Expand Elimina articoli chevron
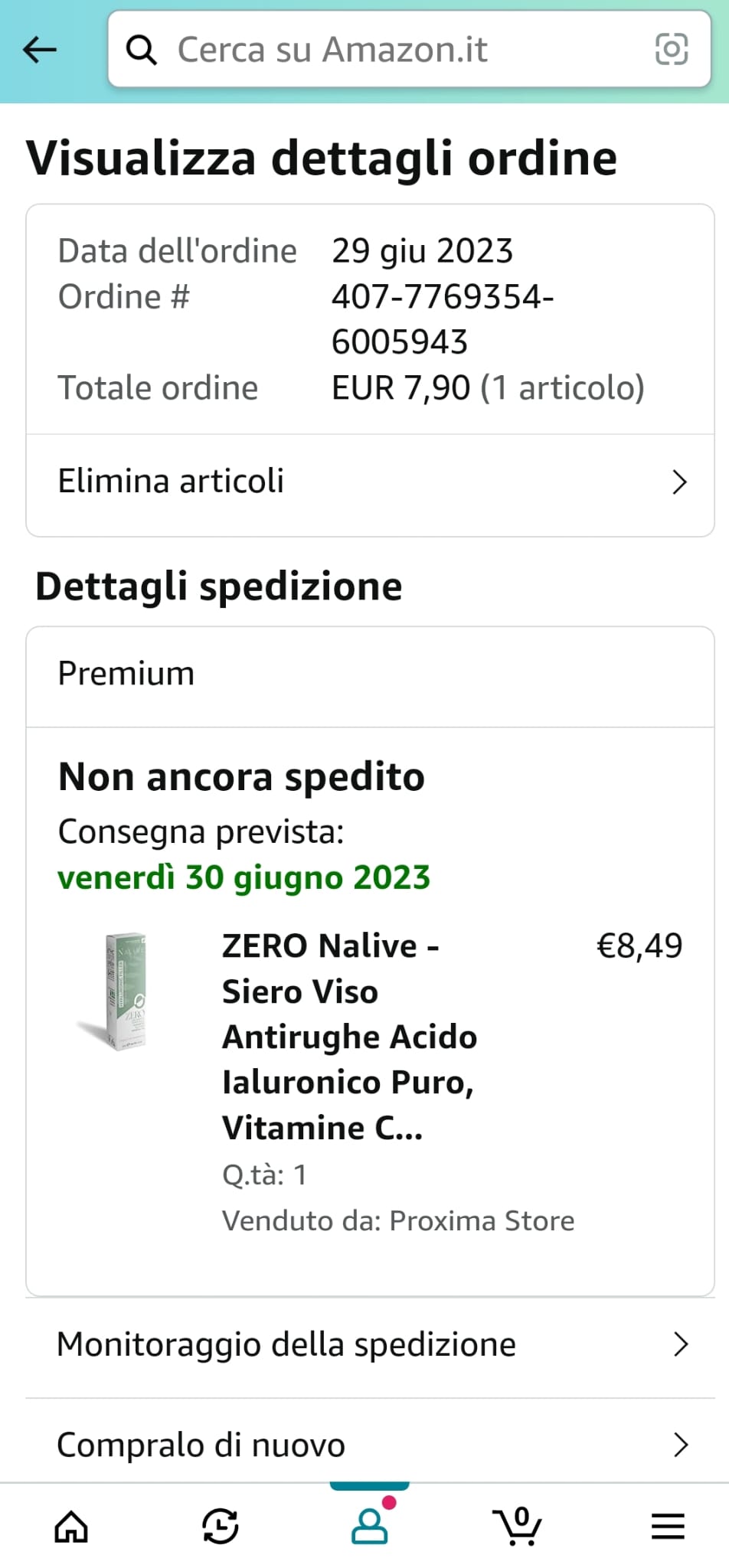Image resolution: width=729 pixels, height=1568 pixels. point(679,482)
